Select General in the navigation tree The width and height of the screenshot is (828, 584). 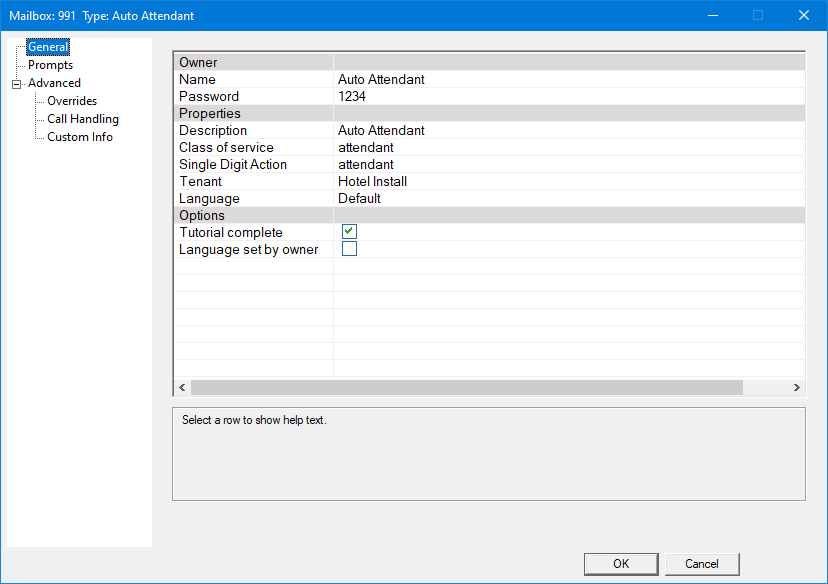coord(48,47)
